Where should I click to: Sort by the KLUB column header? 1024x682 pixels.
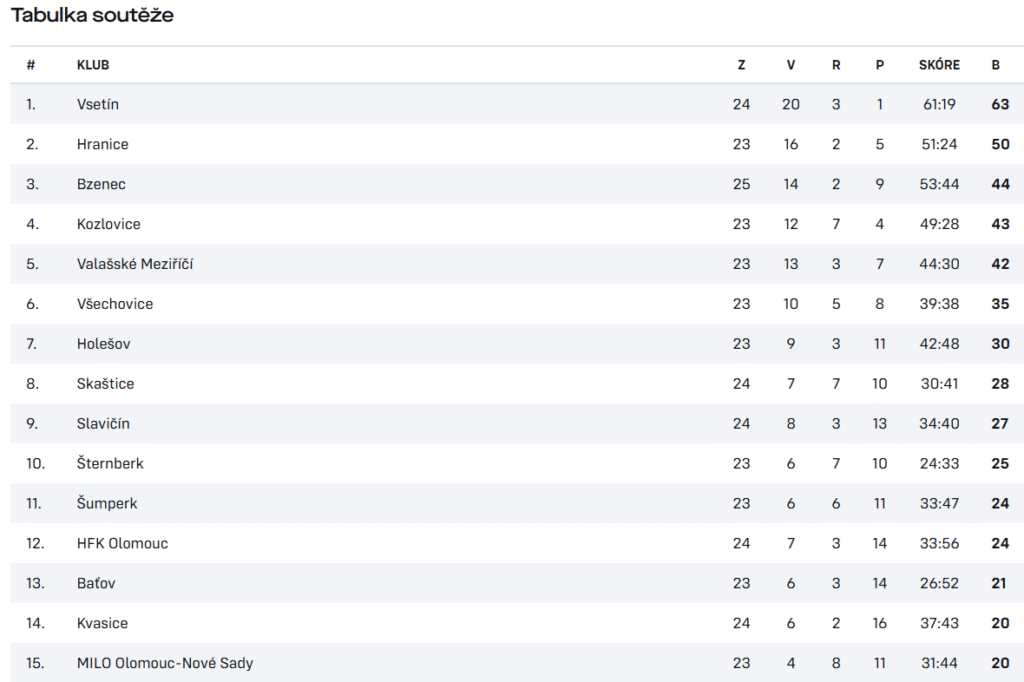point(93,65)
